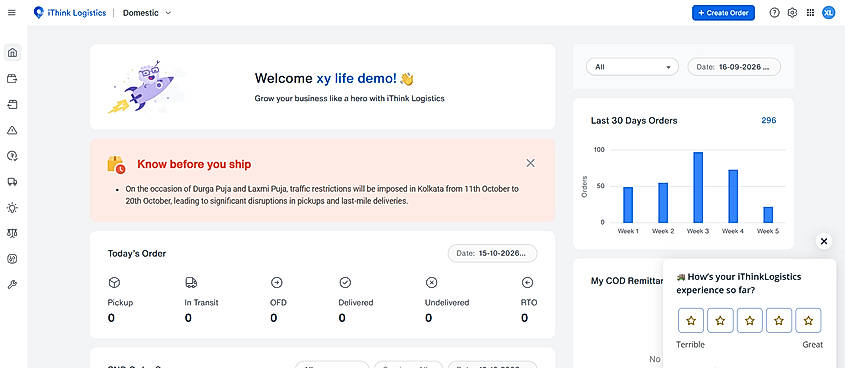This screenshot has height=368, width=845.
Task: Click the Welcome xy life demo heading
Action: tap(334, 79)
